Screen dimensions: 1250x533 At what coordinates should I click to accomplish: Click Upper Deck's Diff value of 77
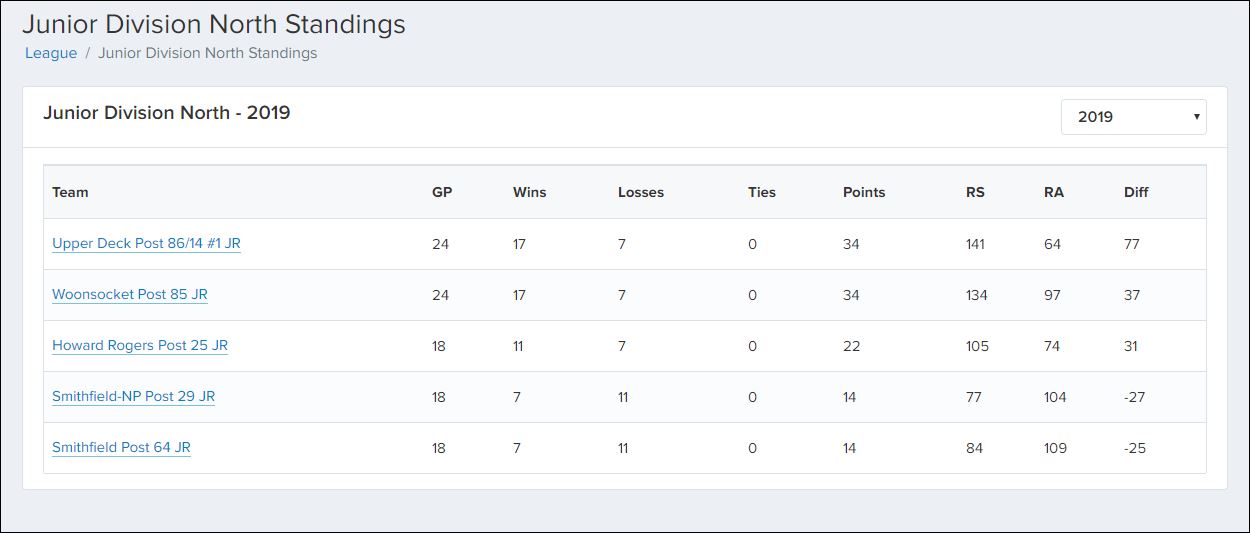tap(1132, 244)
